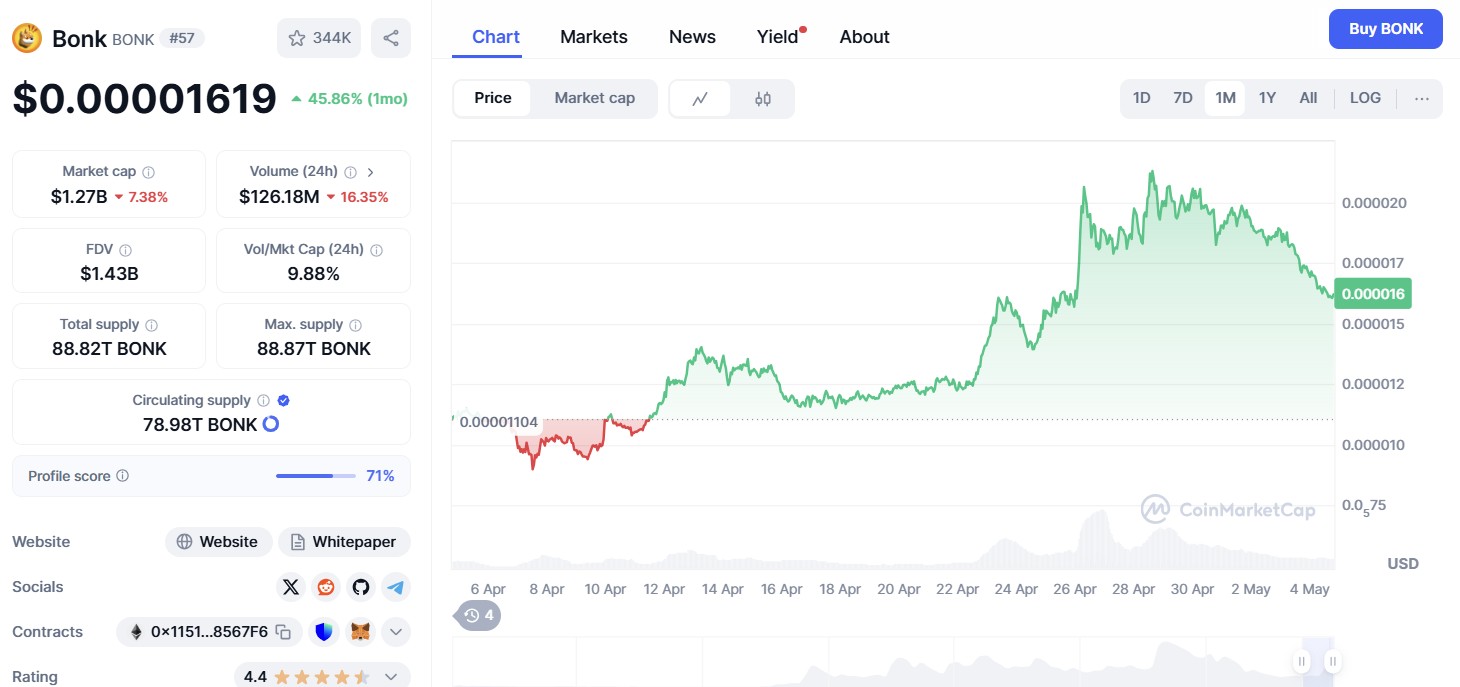This screenshot has width=1460, height=687.
Task: Add Bonk to watchlist via star
Action: tap(319, 38)
